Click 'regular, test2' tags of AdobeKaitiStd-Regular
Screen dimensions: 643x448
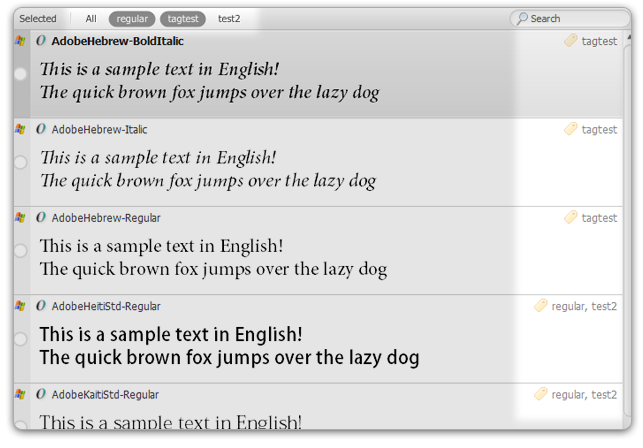click(584, 395)
